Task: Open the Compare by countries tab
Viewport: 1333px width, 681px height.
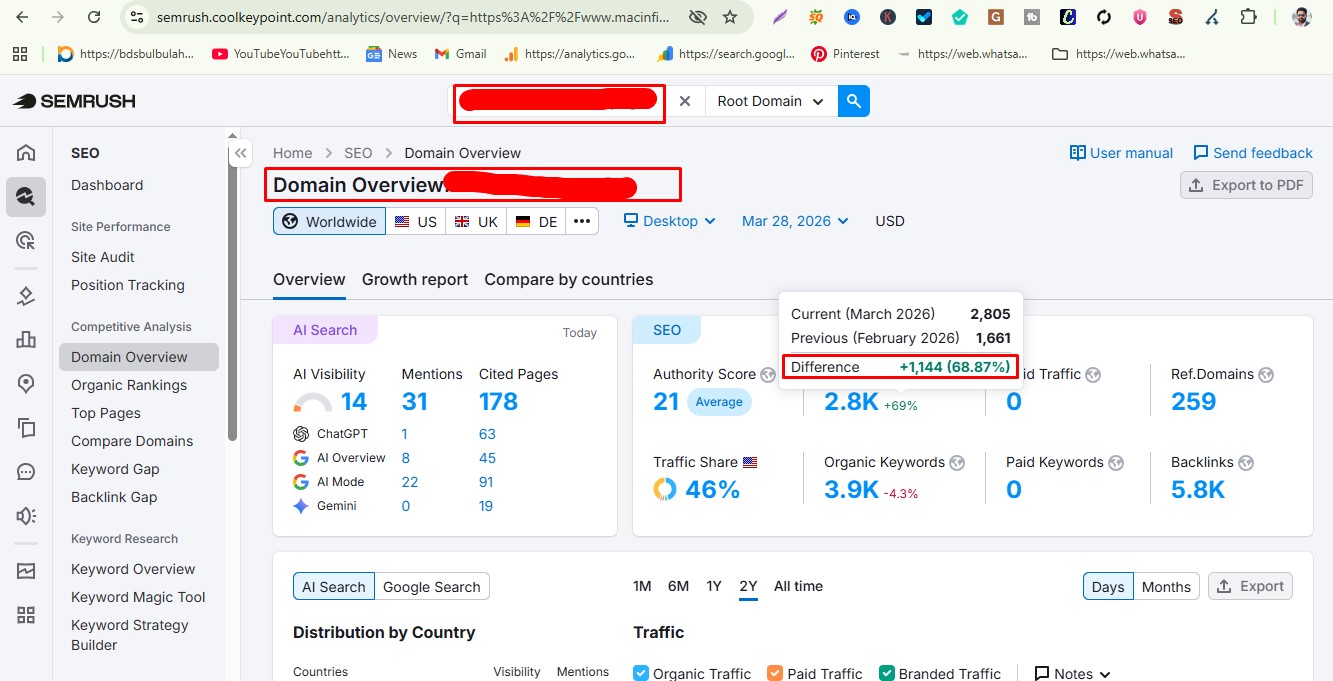Action: tap(568, 279)
